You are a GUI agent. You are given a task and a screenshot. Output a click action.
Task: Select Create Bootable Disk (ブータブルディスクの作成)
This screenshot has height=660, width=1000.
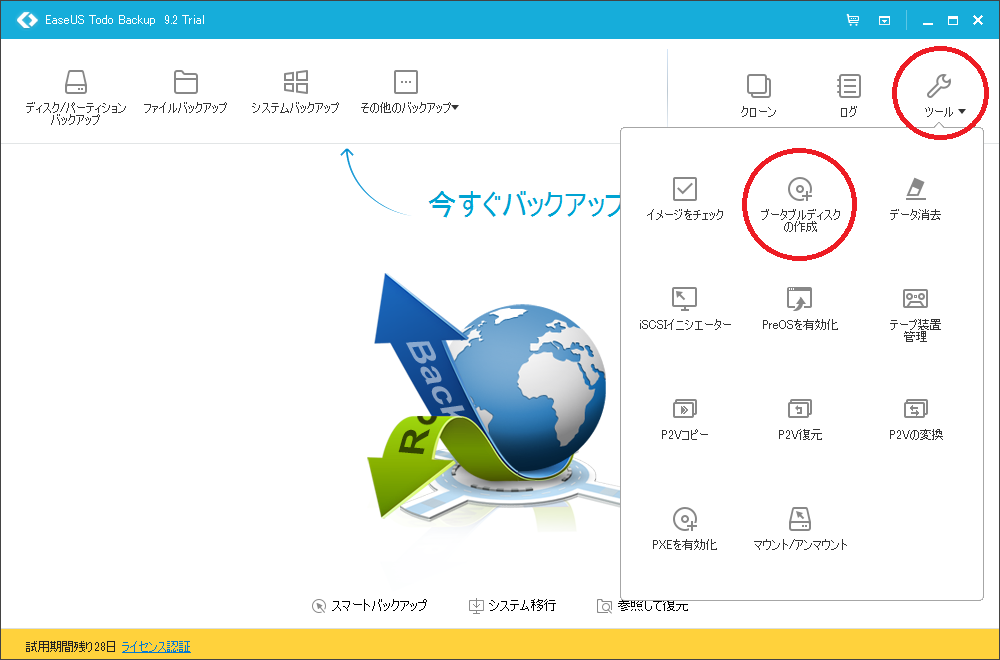(x=800, y=204)
